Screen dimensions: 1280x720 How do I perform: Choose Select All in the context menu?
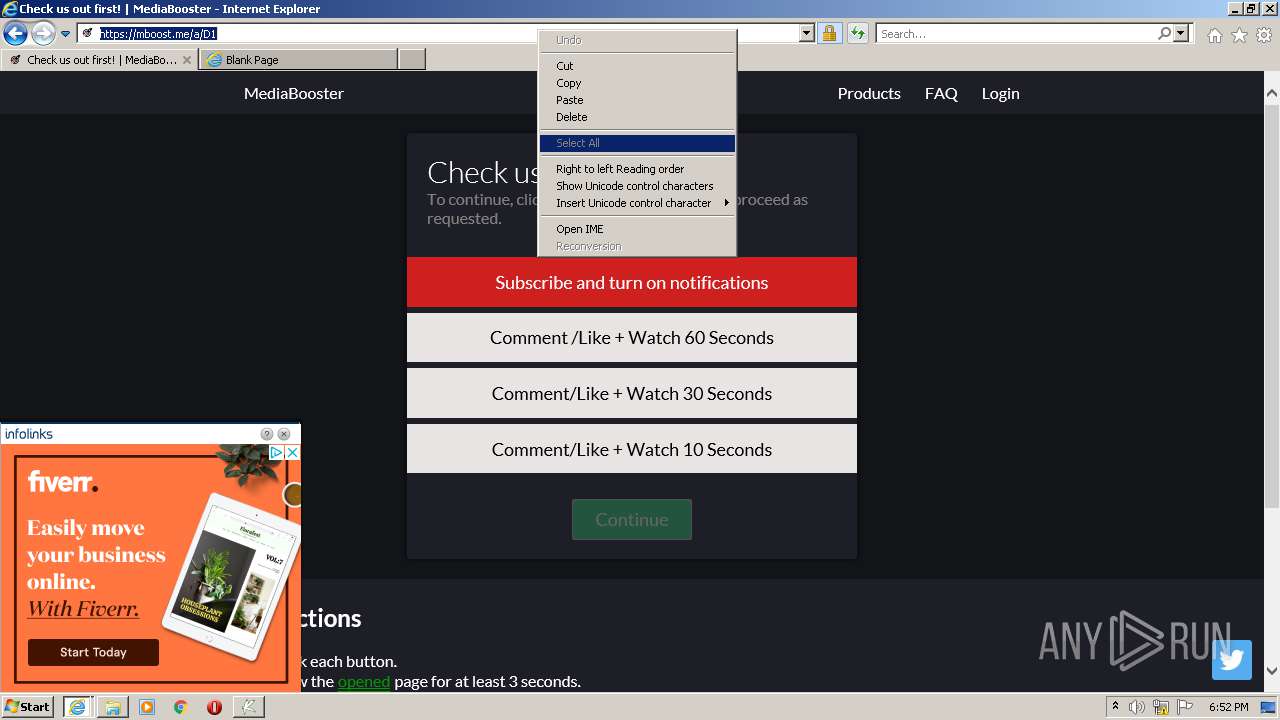pyautogui.click(x=637, y=143)
